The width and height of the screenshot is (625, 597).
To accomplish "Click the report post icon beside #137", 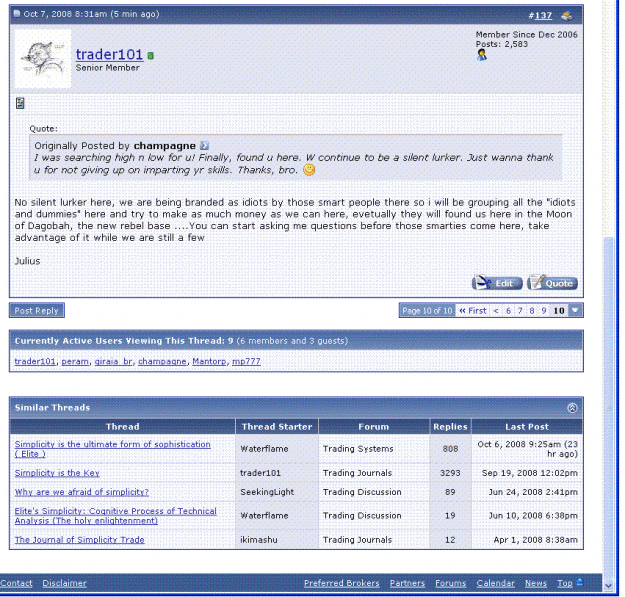I will pos(566,16).
